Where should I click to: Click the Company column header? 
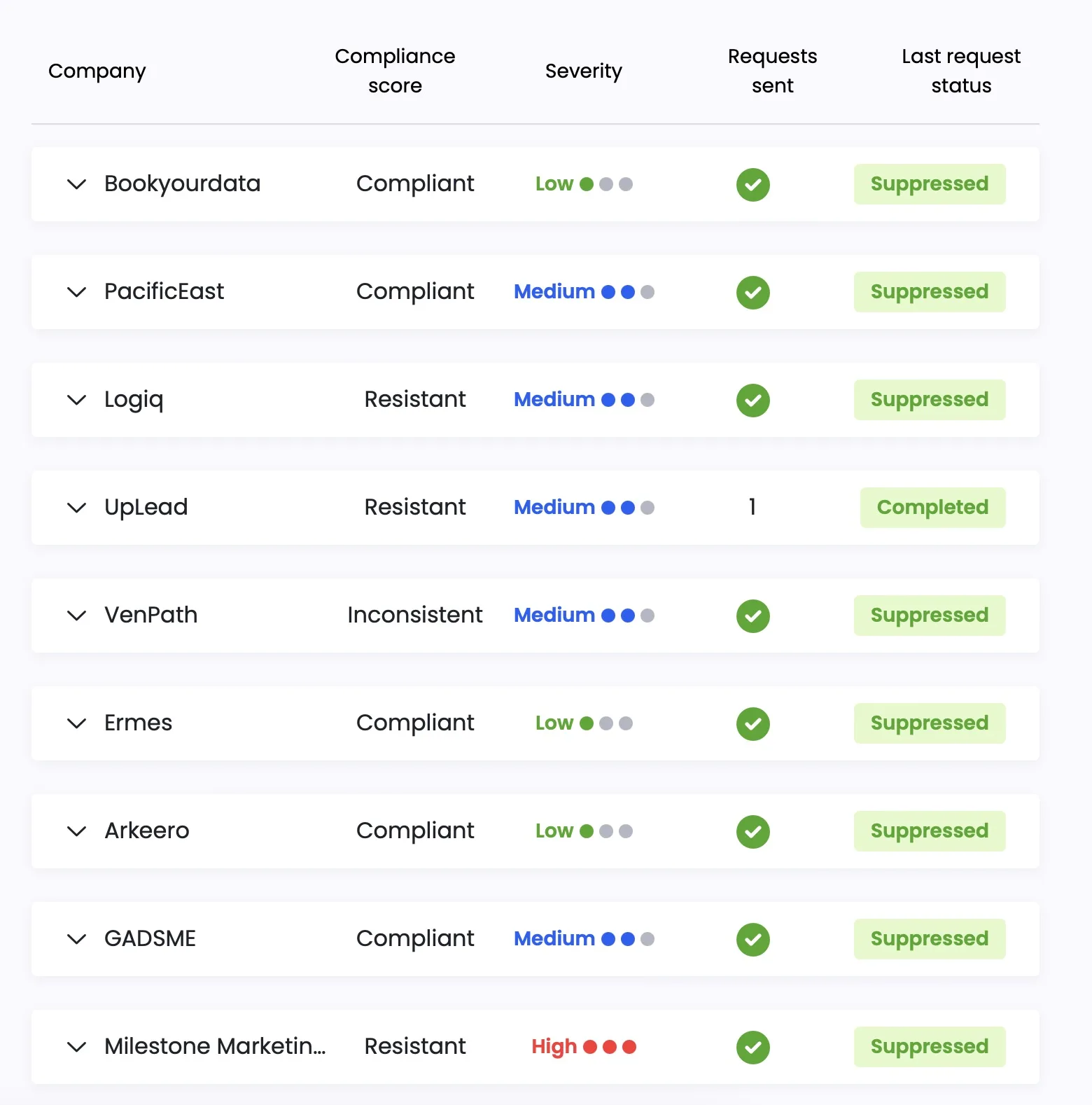(x=97, y=71)
